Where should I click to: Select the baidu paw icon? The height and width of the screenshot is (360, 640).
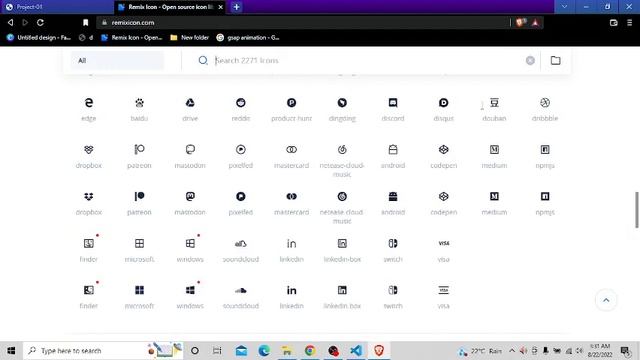point(139,103)
